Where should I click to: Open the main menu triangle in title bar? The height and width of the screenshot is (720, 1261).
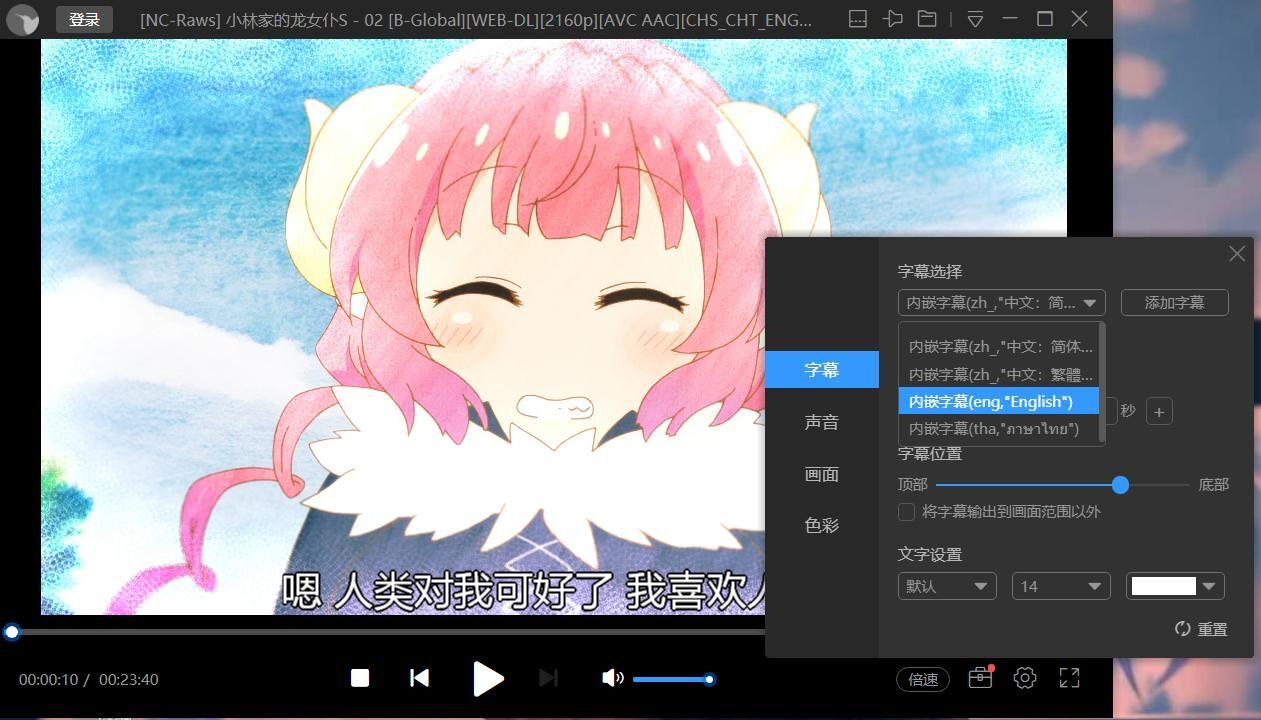pos(975,19)
